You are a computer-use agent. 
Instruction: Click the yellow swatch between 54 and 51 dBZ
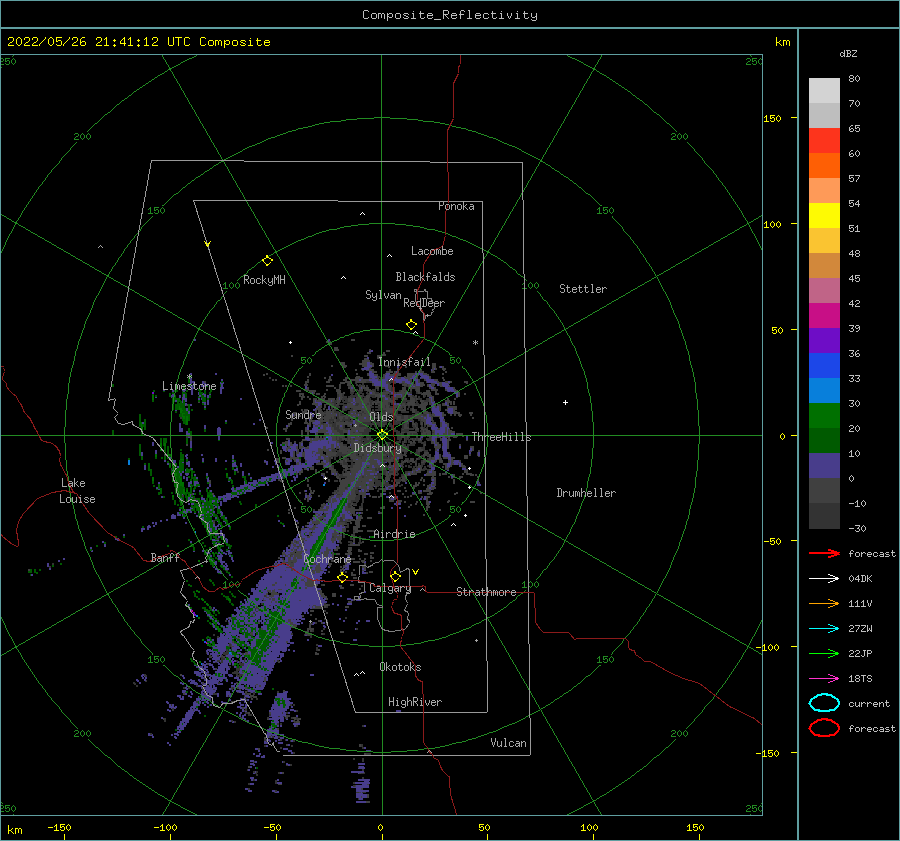(x=824, y=216)
